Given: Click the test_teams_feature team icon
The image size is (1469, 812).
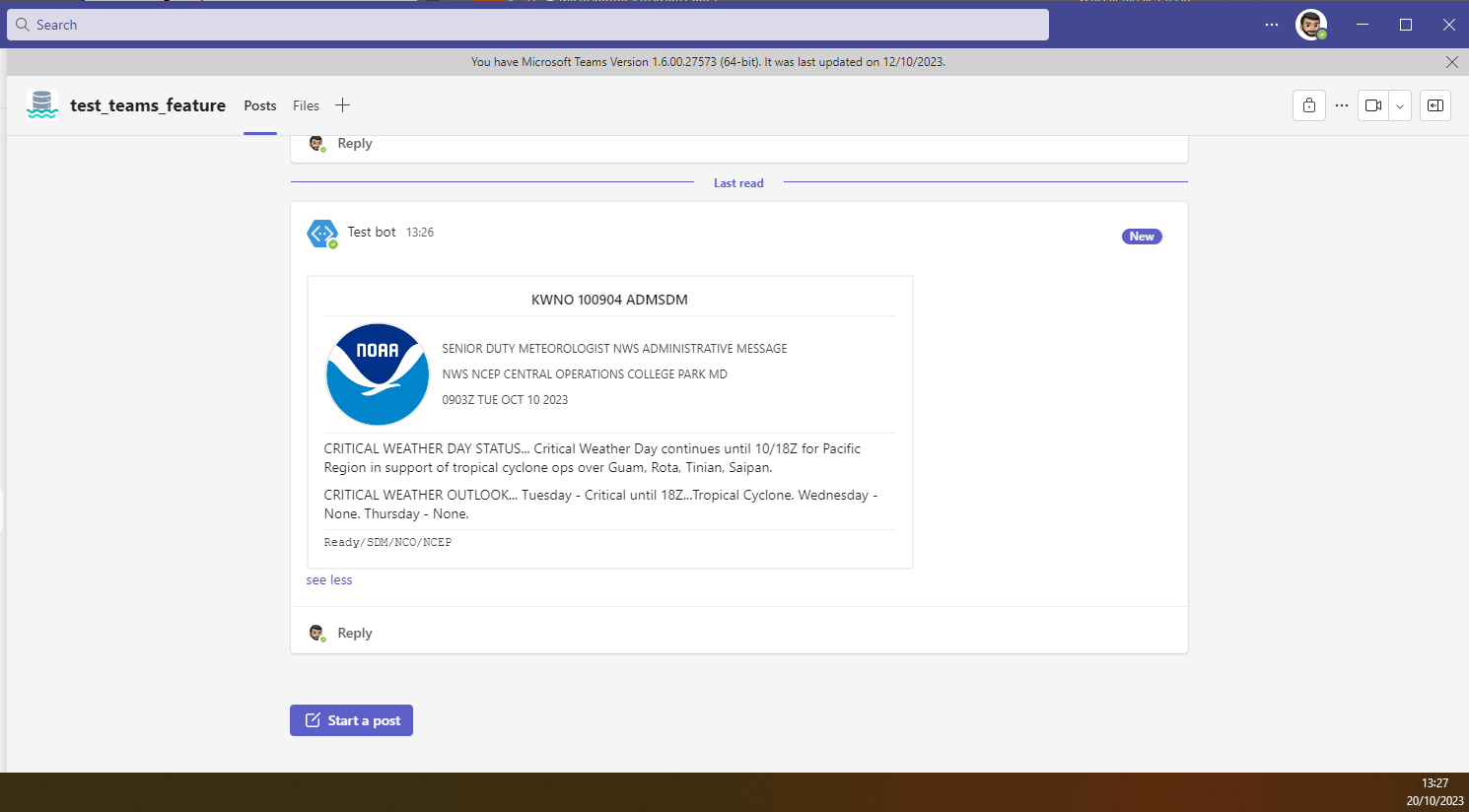Looking at the screenshot, I should [x=41, y=104].
